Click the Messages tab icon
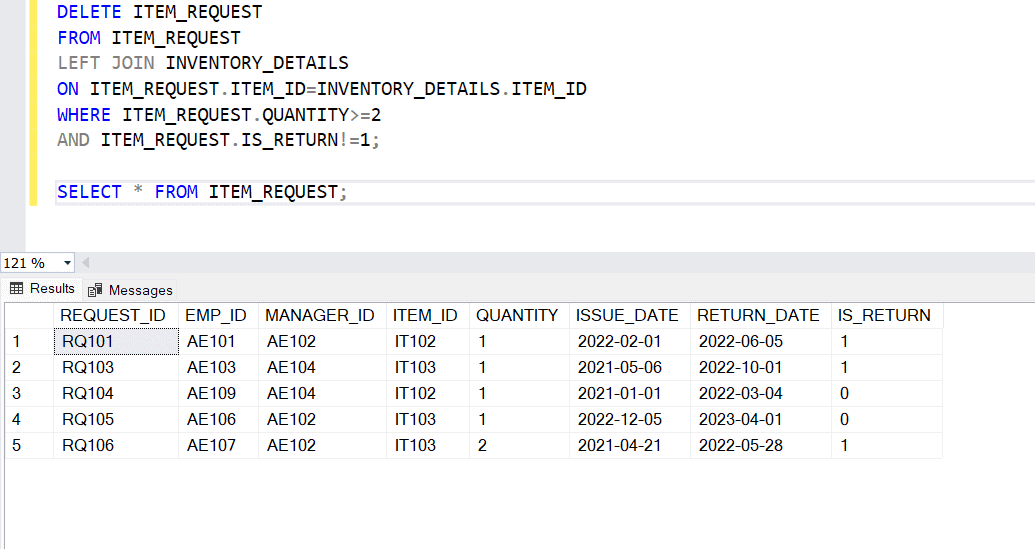 95,290
